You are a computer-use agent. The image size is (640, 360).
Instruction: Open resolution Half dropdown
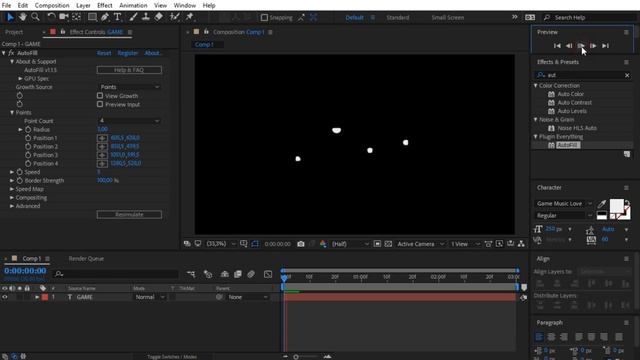coord(350,244)
